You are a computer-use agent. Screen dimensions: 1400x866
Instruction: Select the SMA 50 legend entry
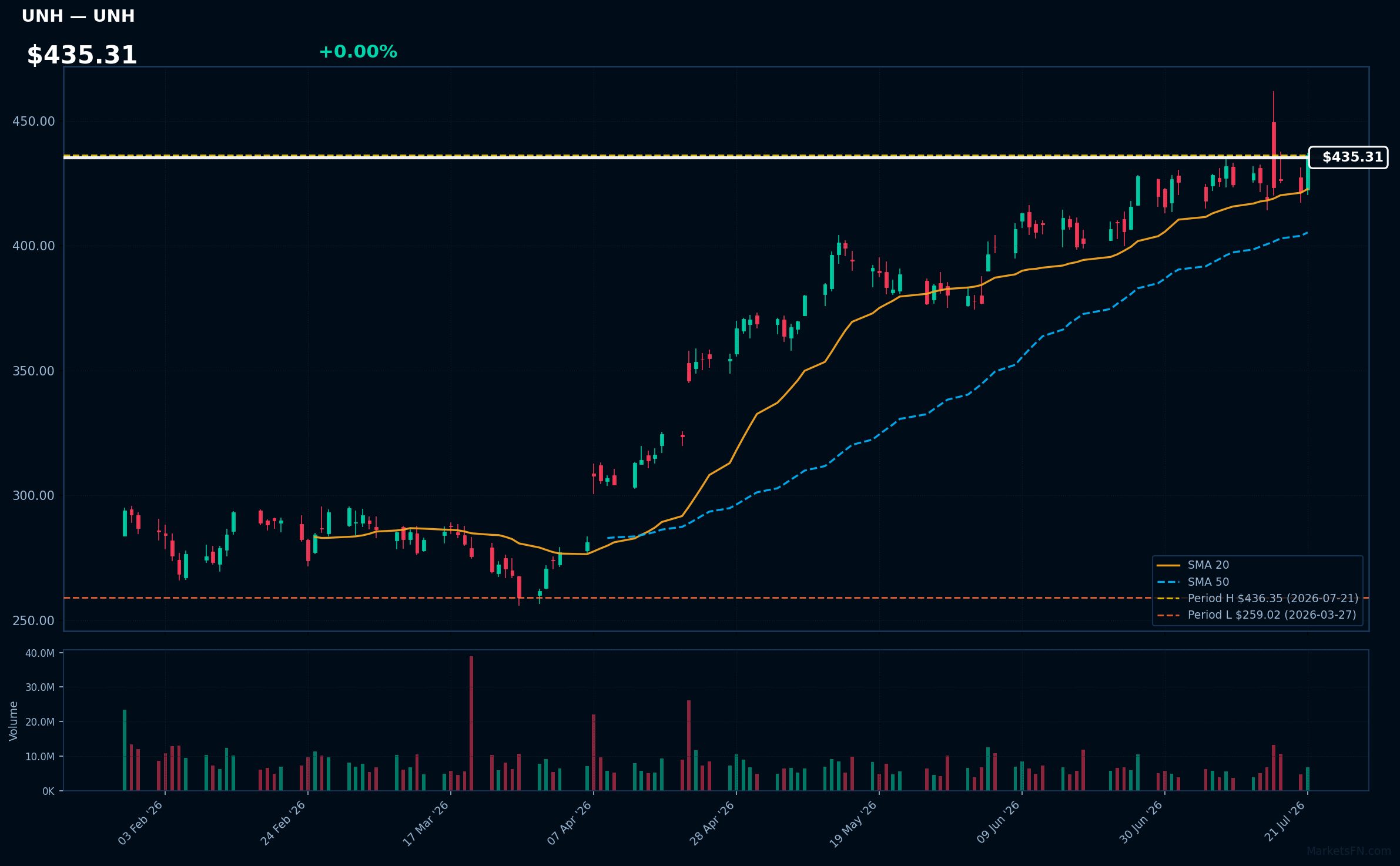[1193, 582]
